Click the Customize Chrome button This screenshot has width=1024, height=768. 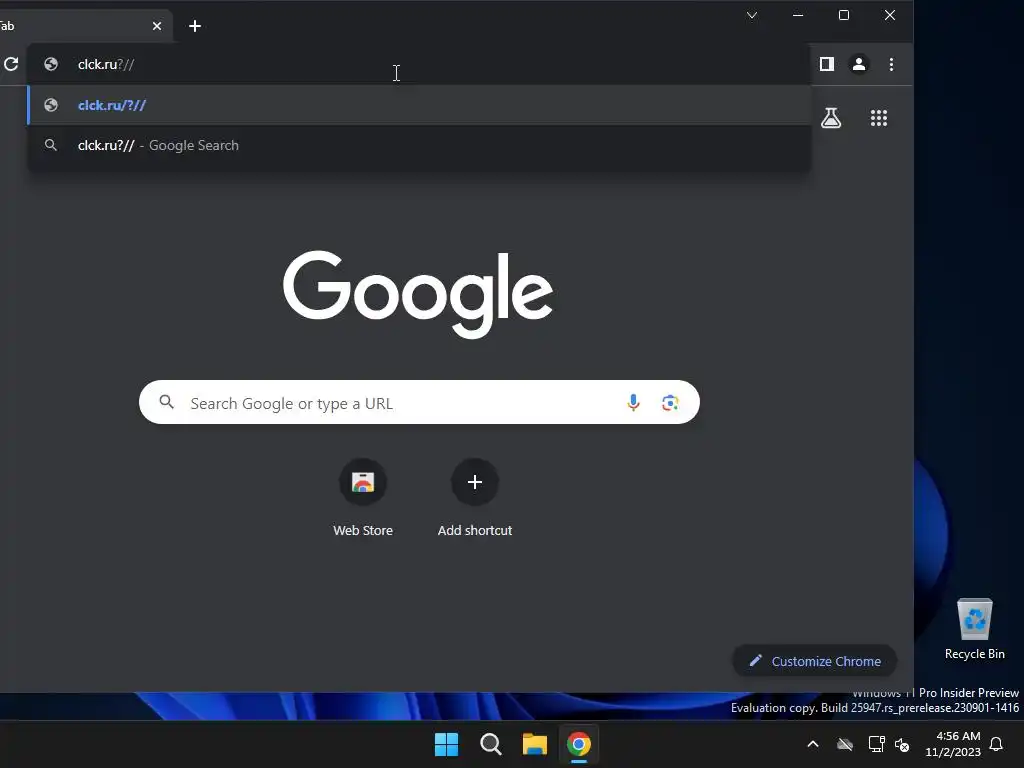(814, 661)
